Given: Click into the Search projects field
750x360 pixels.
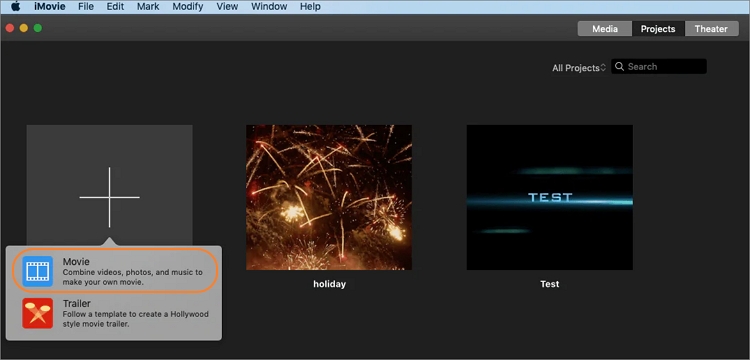Looking at the screenshot, I should point(659,66).
